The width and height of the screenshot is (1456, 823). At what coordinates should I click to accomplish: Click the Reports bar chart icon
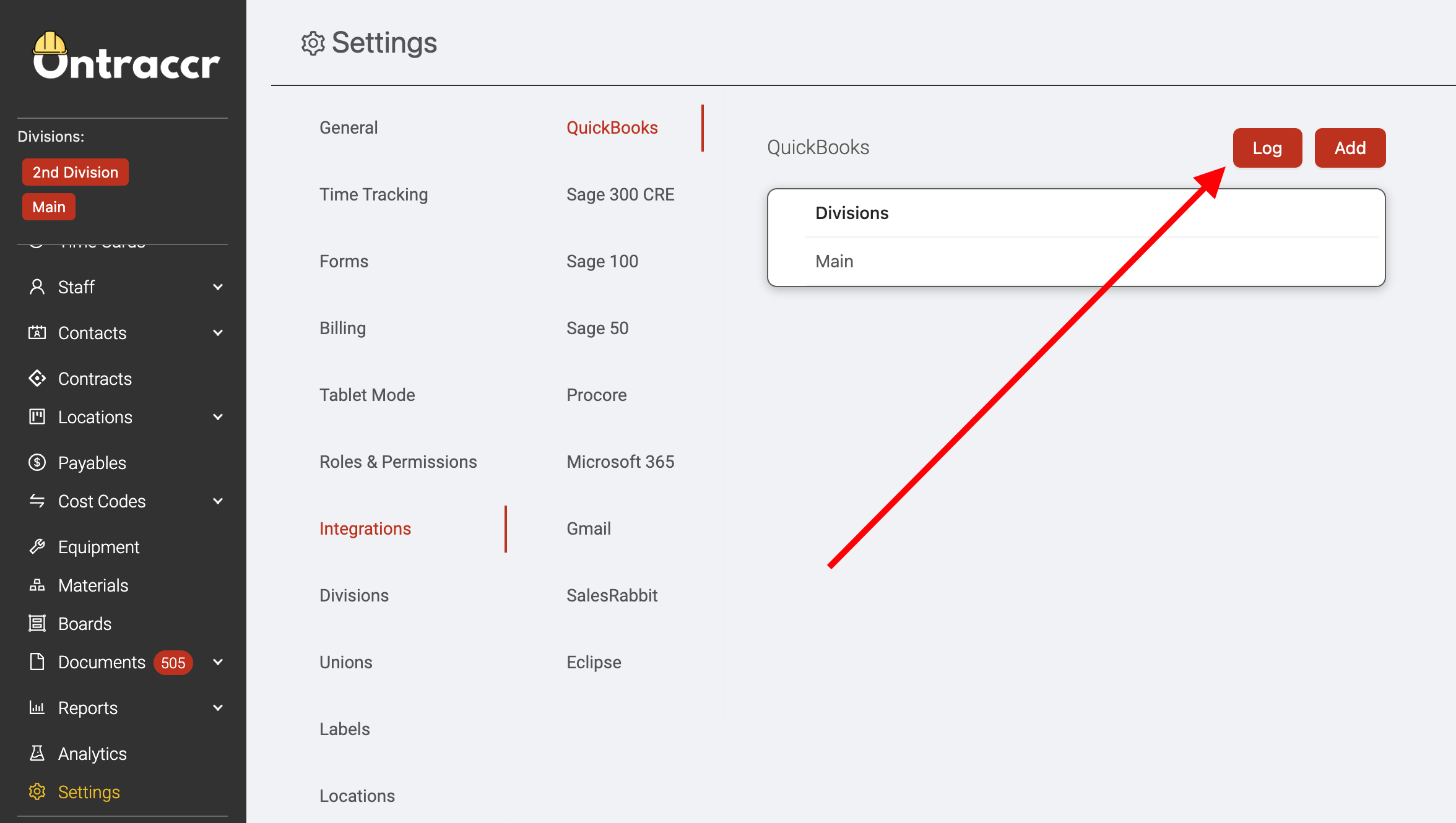[x=37, y=707]
